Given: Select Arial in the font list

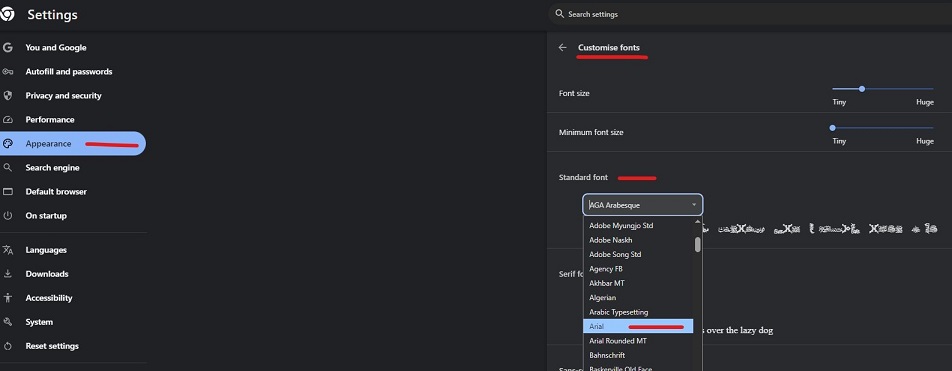Looking at the screenshot, I should coord(639,327).
